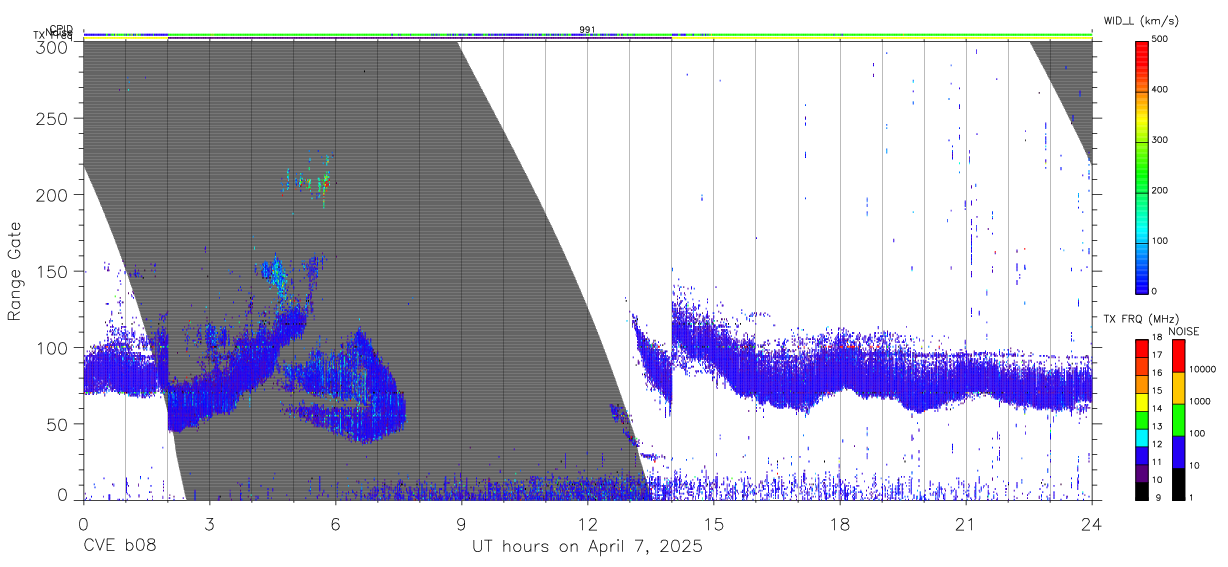Click the purple swatch in TX FRQ legend
The width and height of the screenshot is (1228, 567).
click(1142, 472)
